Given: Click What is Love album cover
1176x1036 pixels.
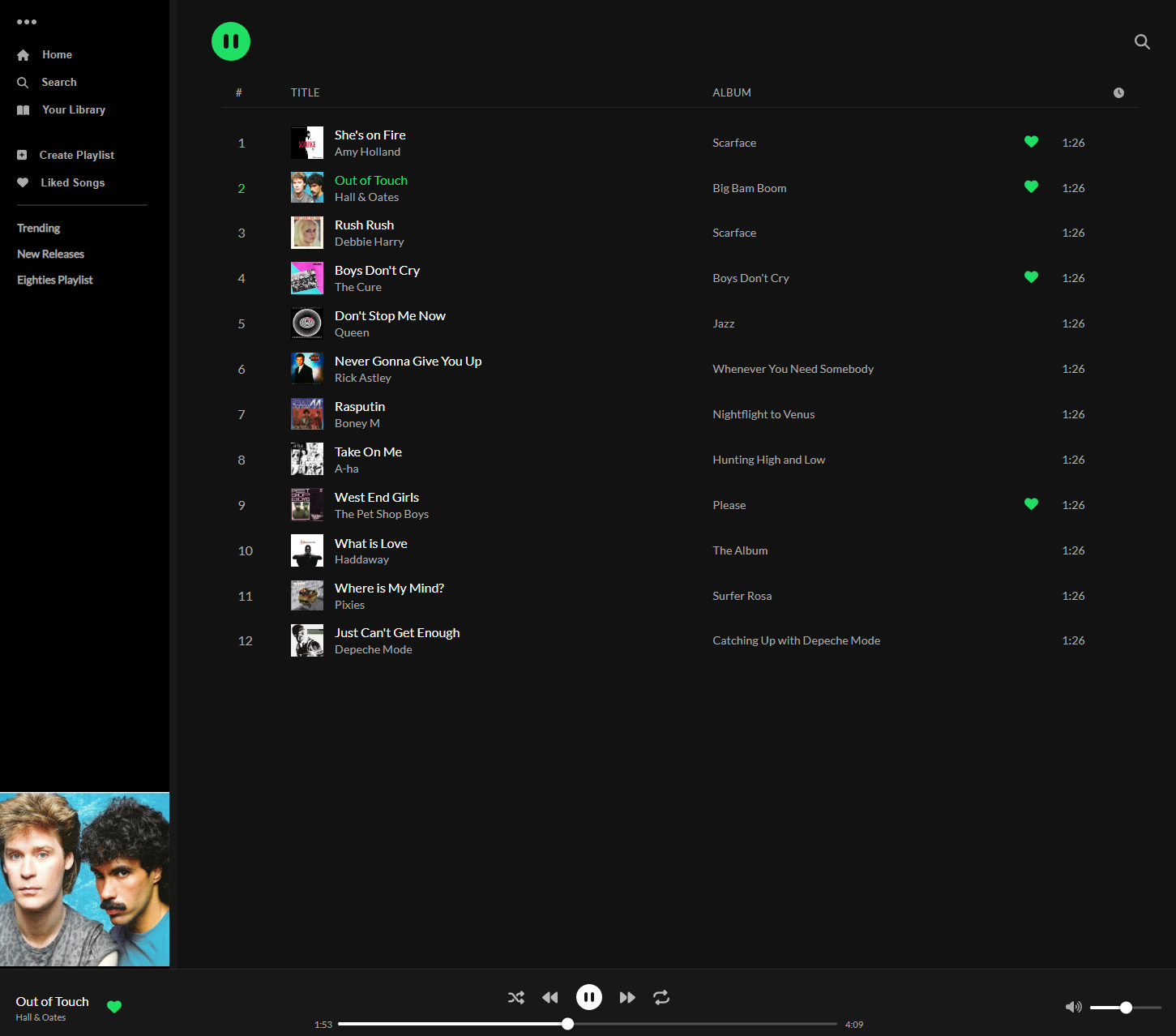Looking at the screenshot, I should [307, 550].
